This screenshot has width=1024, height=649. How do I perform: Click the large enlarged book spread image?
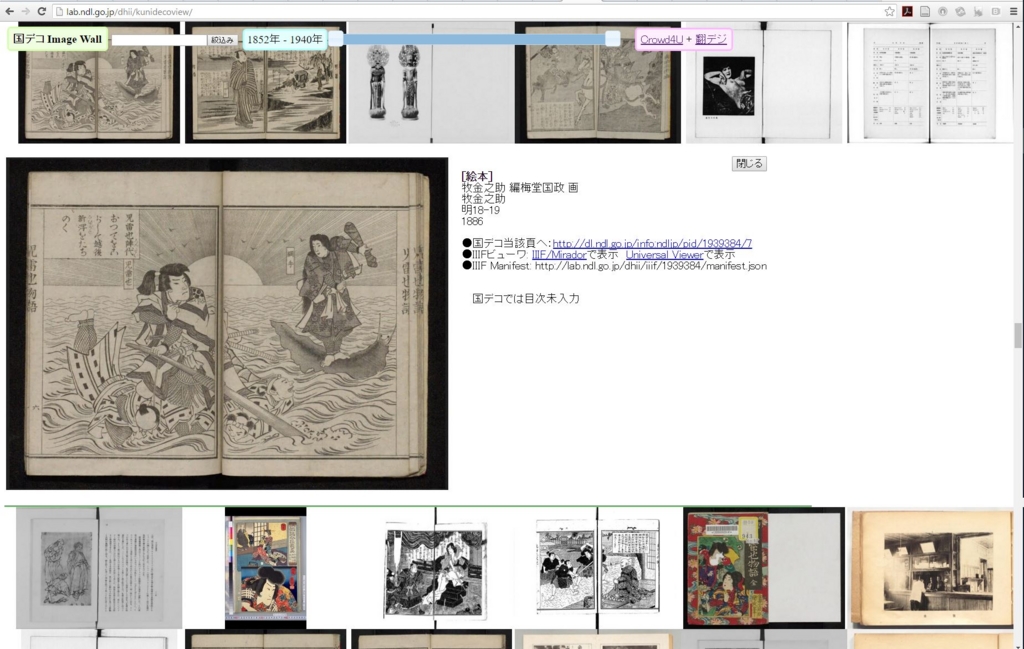tap(227, 324)
